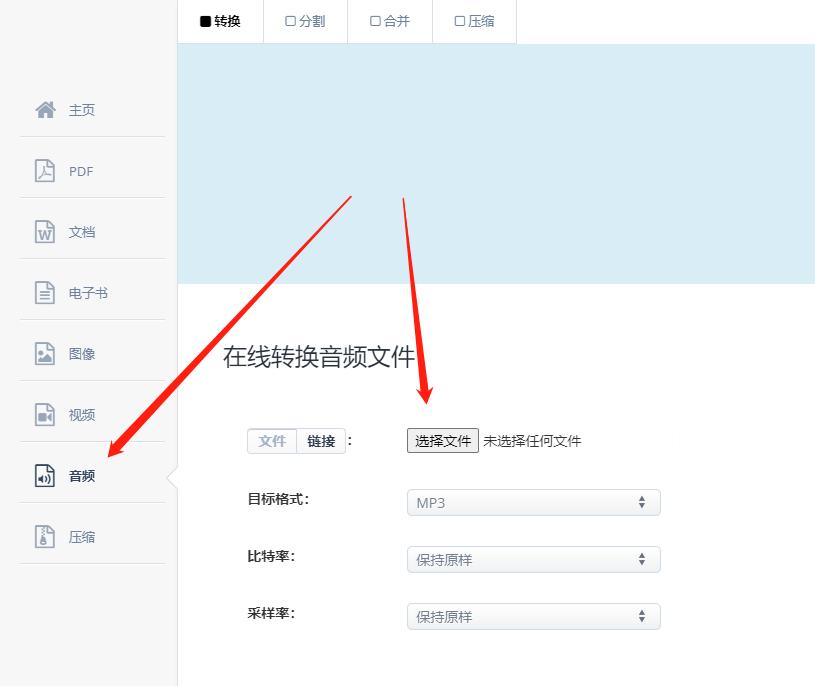
Task: Select the Word document icon
Action: (45, 232)
